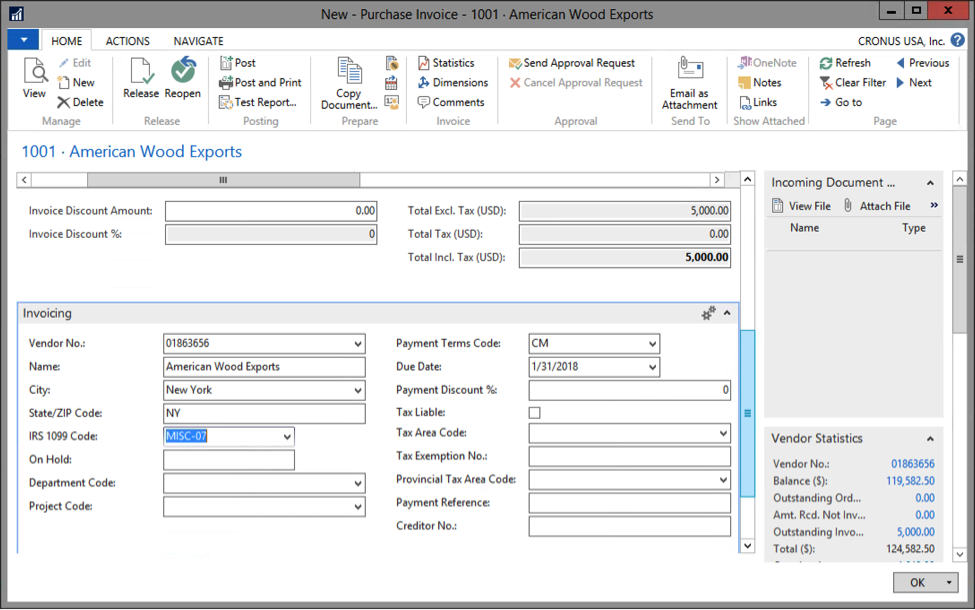This screenshot has width=975, height=610.
Task: Release the purchase invoice
Action: tap(141, 78)
